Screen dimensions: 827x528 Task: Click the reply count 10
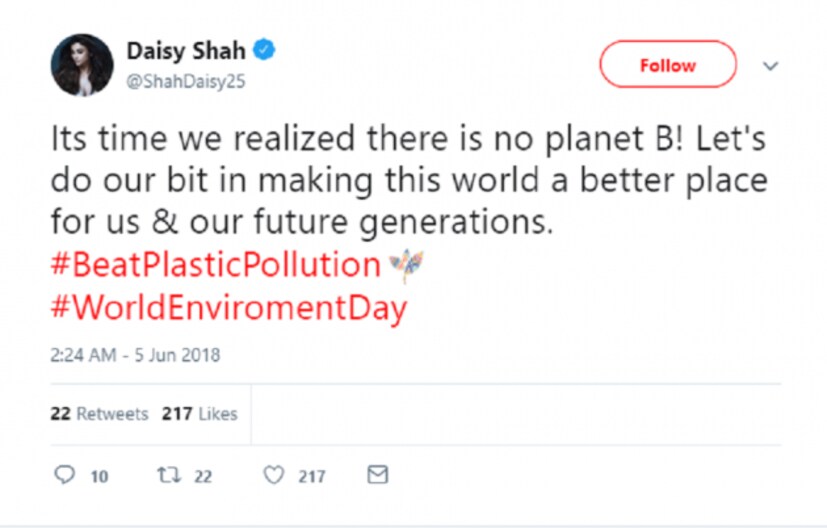pos(99,477)
